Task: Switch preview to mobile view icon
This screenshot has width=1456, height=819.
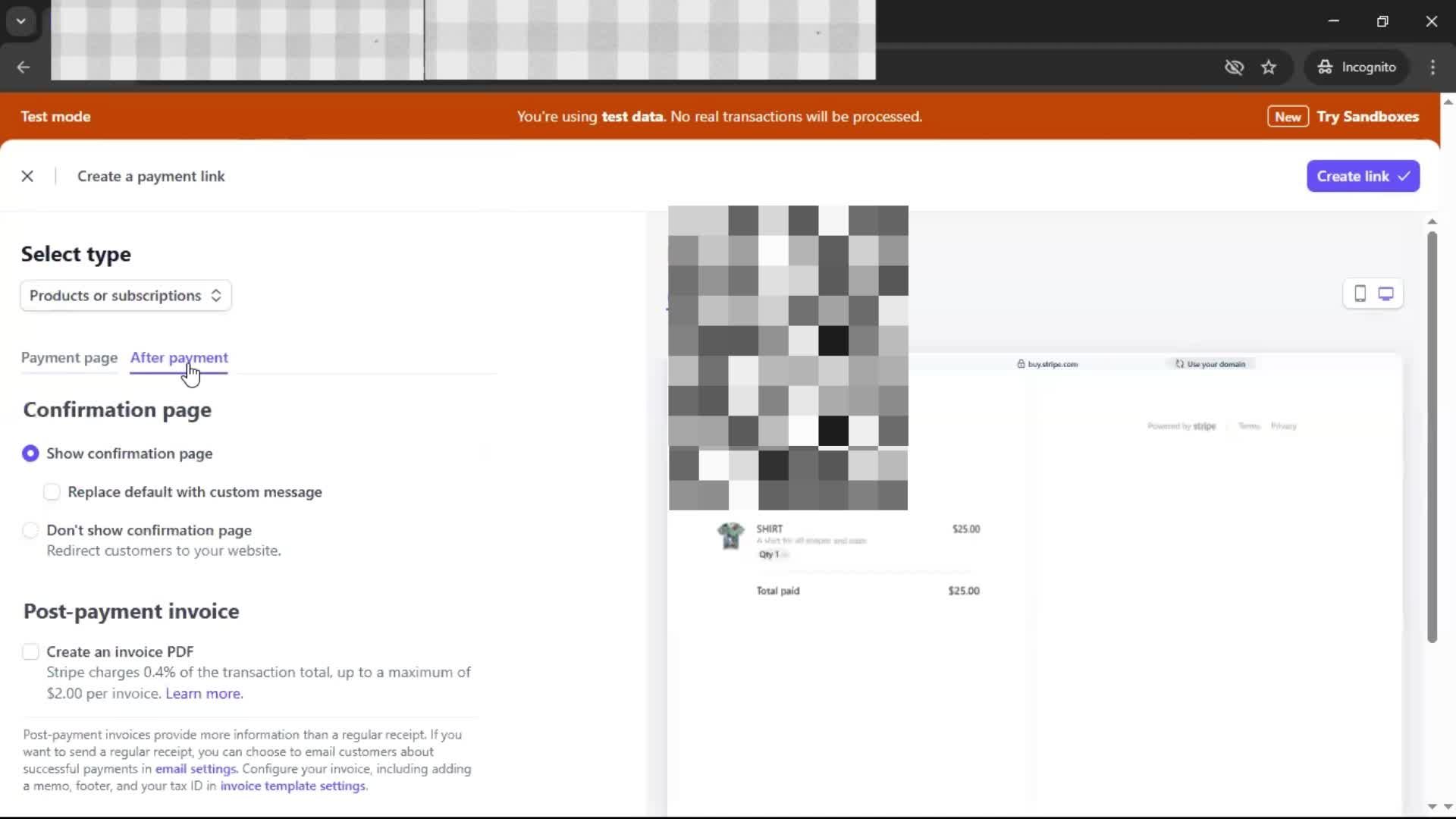Action: tap(1360, 293)
